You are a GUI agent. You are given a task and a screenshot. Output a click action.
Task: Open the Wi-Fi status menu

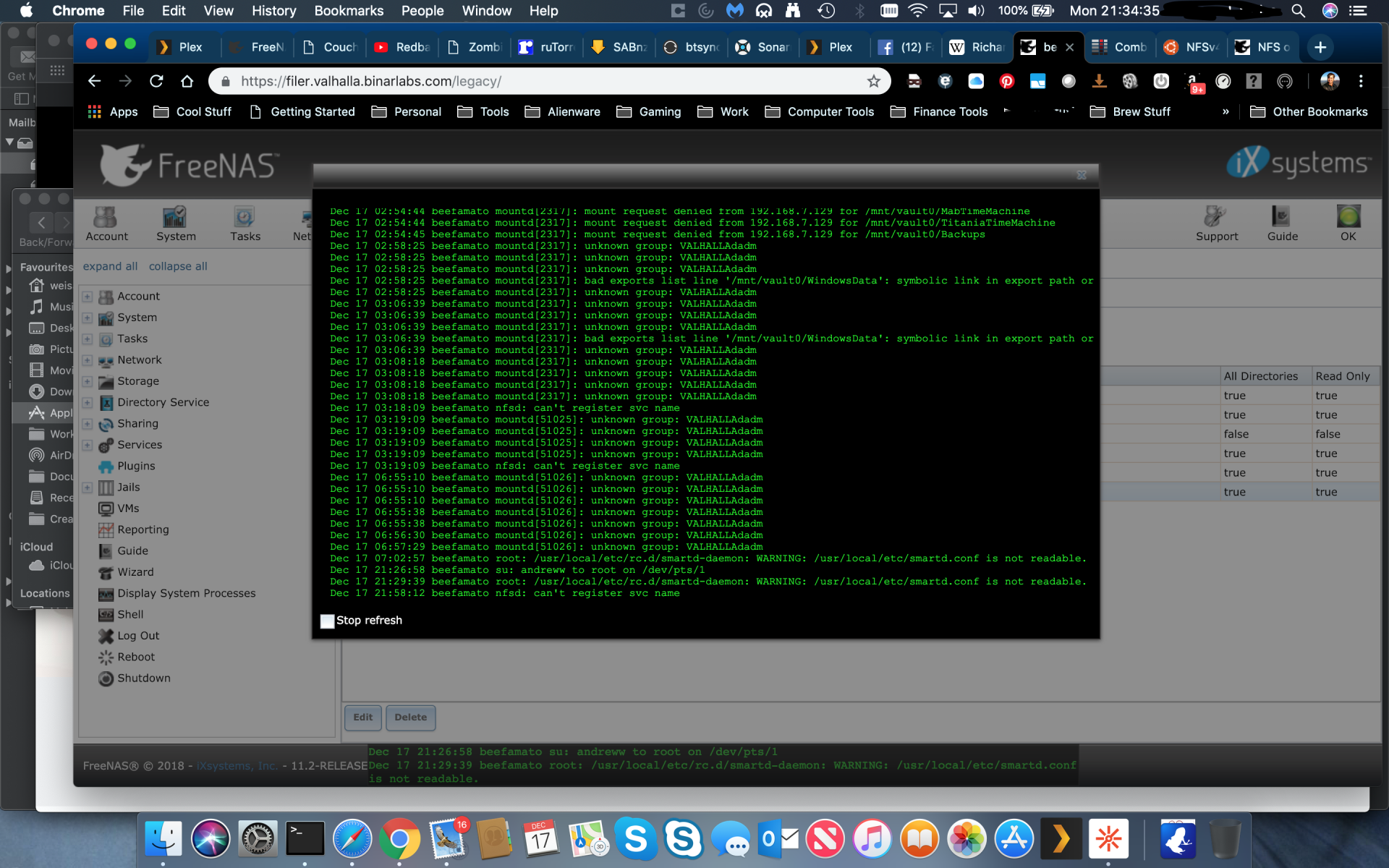pyautogui.click(x=917, y=11)
